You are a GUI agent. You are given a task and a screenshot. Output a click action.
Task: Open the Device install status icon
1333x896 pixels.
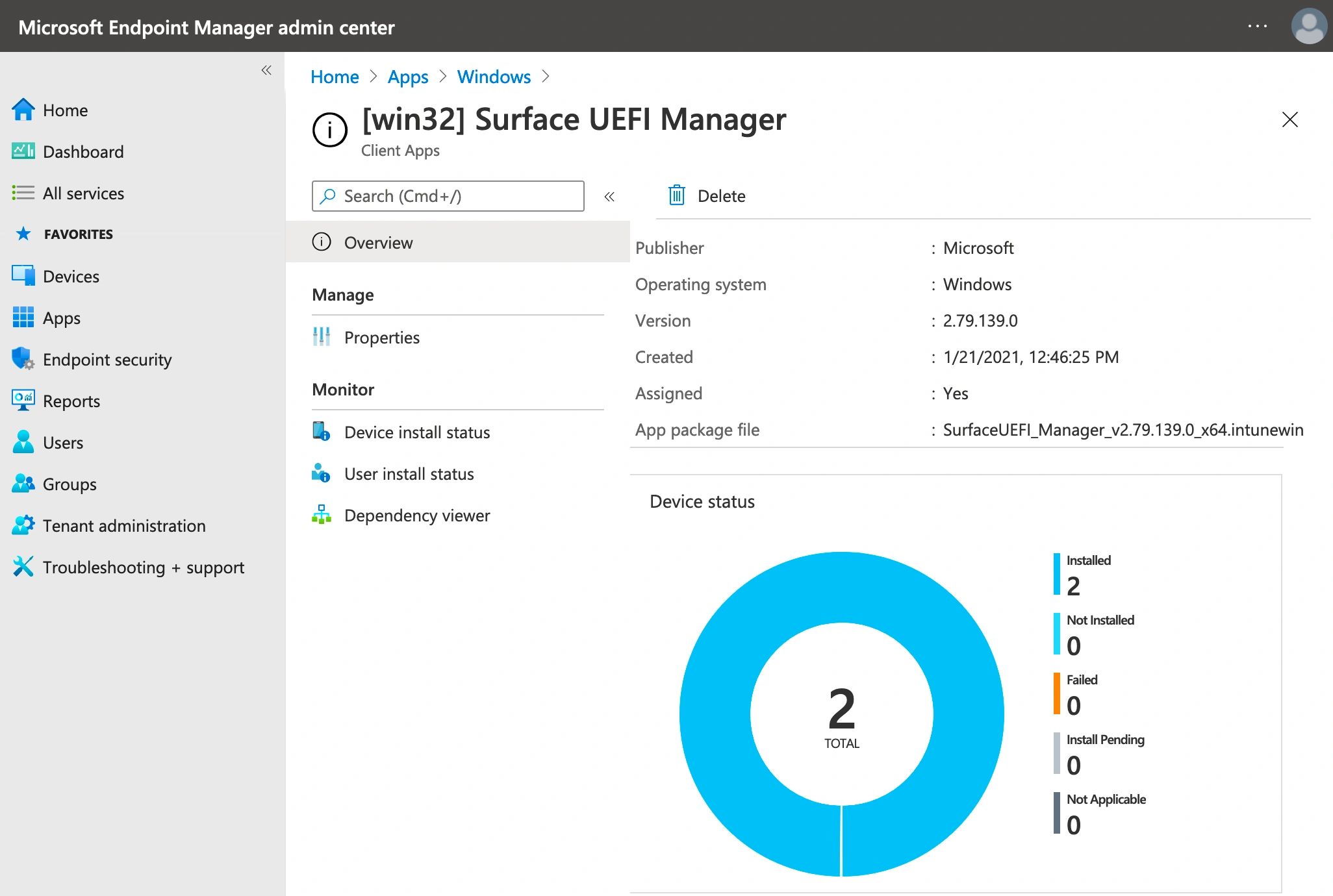[x=321, y=432]
